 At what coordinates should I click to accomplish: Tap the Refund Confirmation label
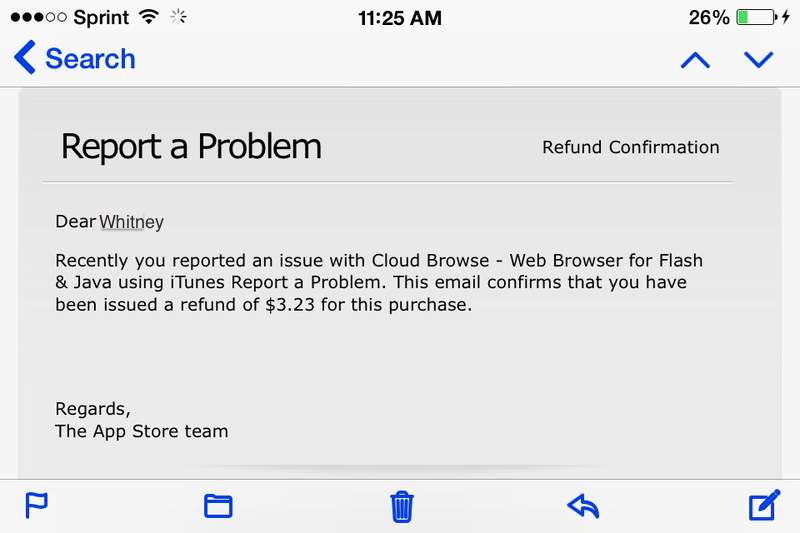tap(630, 147)
